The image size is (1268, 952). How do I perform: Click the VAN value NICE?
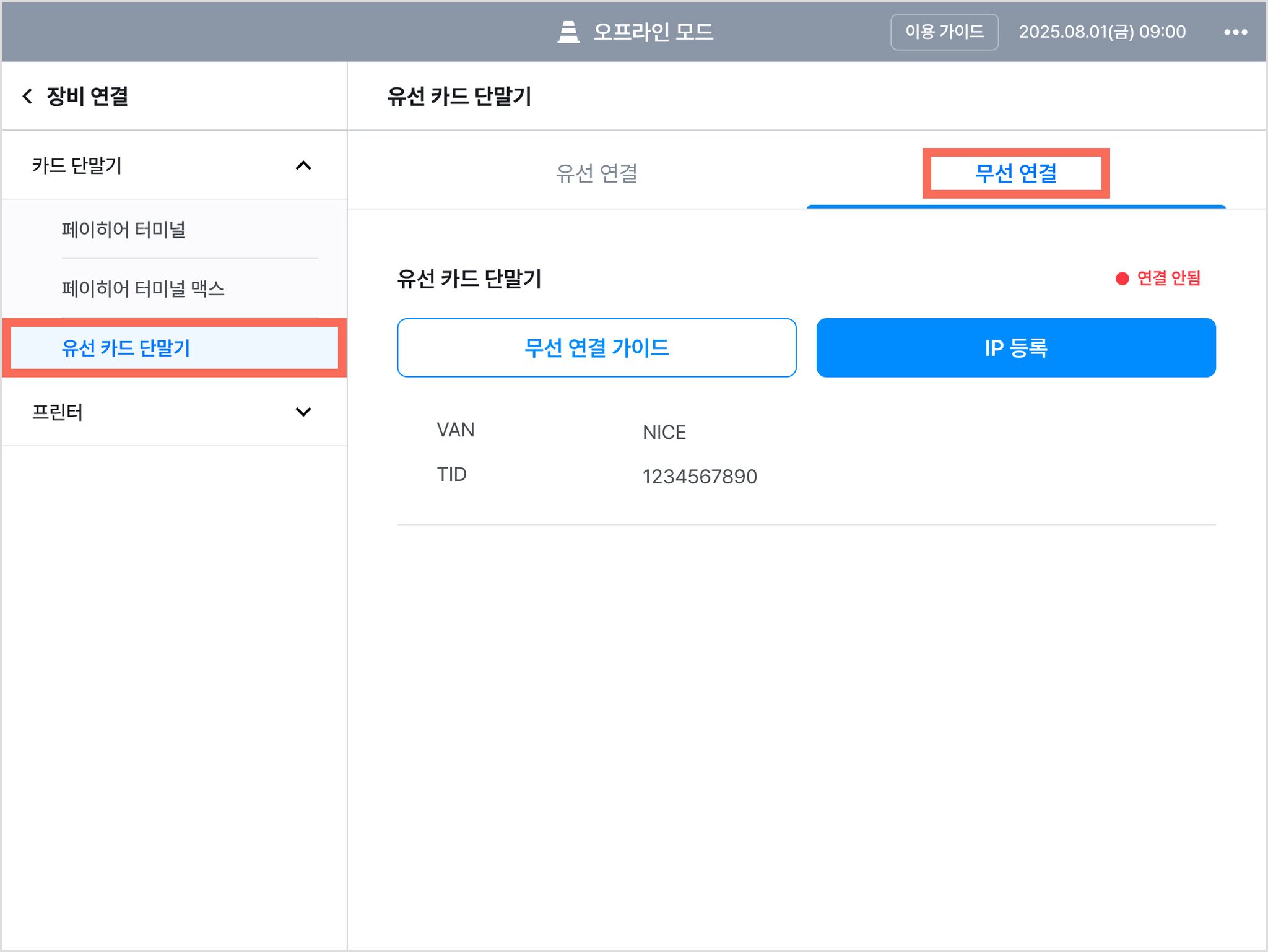[664, 432]
